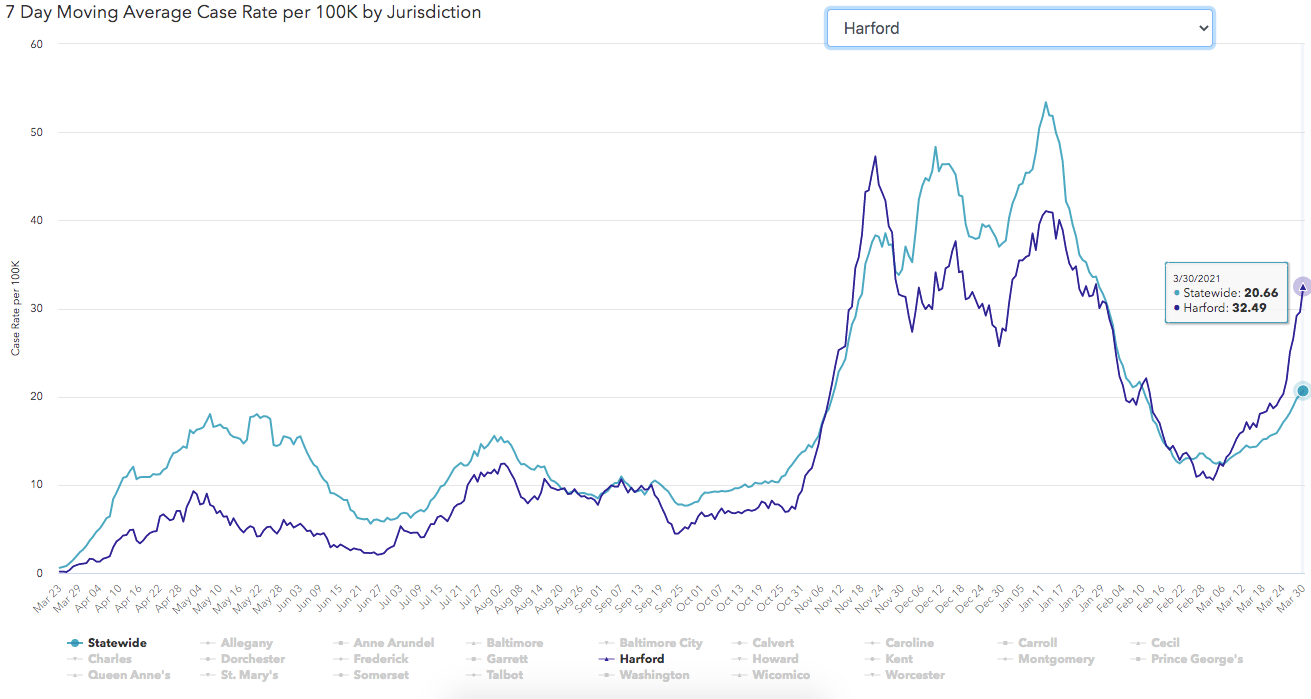Select the Montgomery legend item
1311x699 pixels.
pos(1055,659)
